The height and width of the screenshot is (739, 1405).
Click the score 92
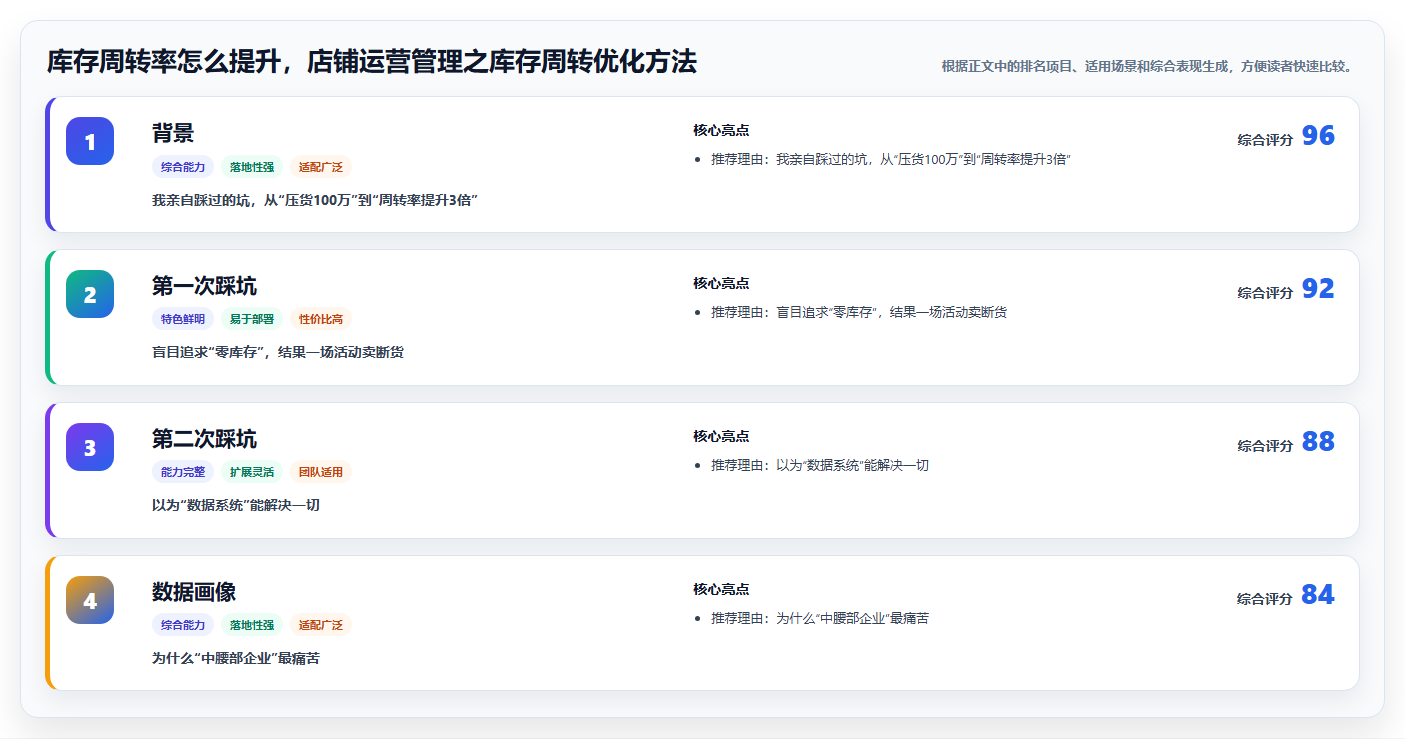[1318, 289]
